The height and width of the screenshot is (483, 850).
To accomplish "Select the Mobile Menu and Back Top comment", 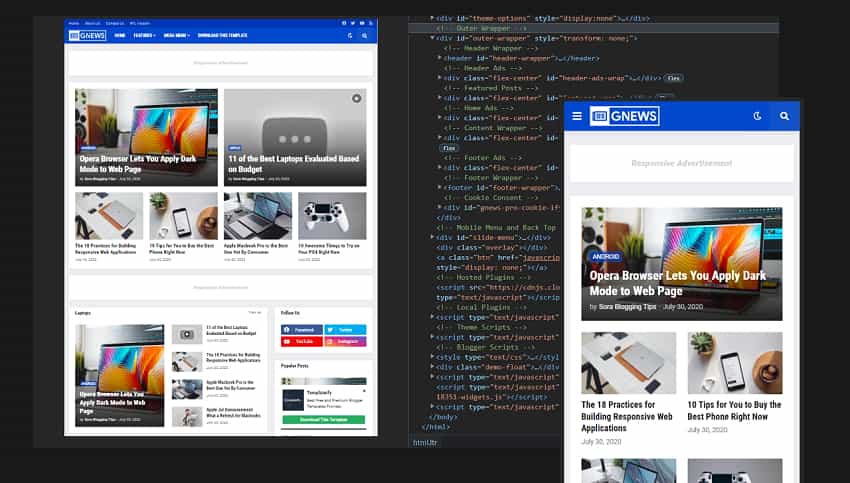I will (496, 228).
